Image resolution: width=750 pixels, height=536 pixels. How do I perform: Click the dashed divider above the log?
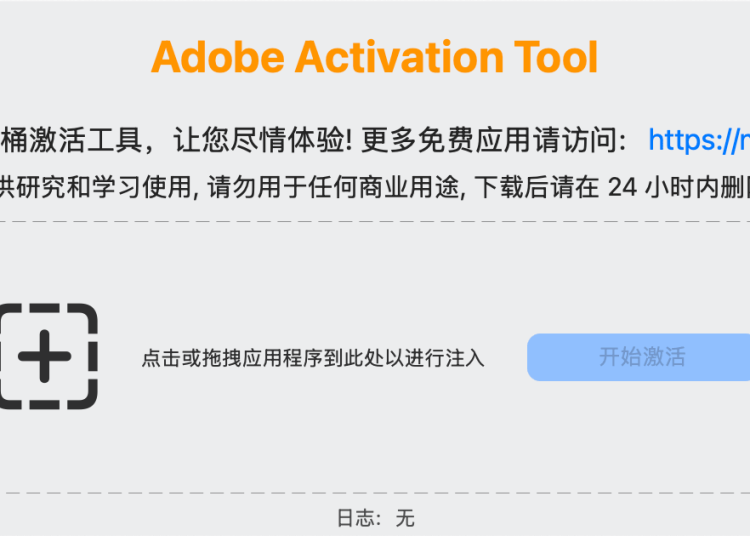tap(375, 492)
